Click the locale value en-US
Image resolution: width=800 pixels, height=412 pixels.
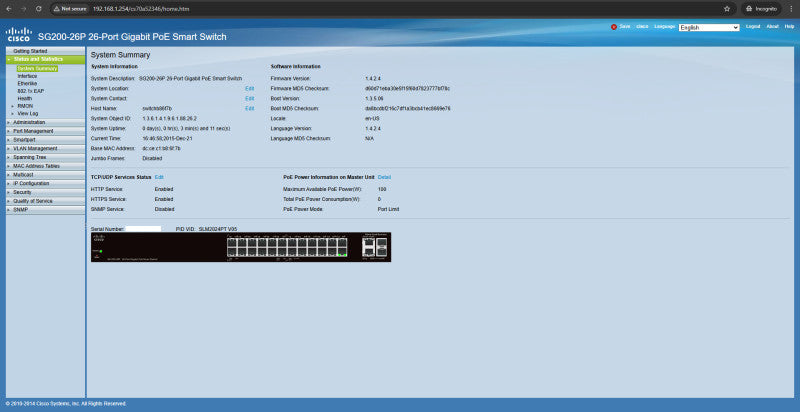click(372, 118)
